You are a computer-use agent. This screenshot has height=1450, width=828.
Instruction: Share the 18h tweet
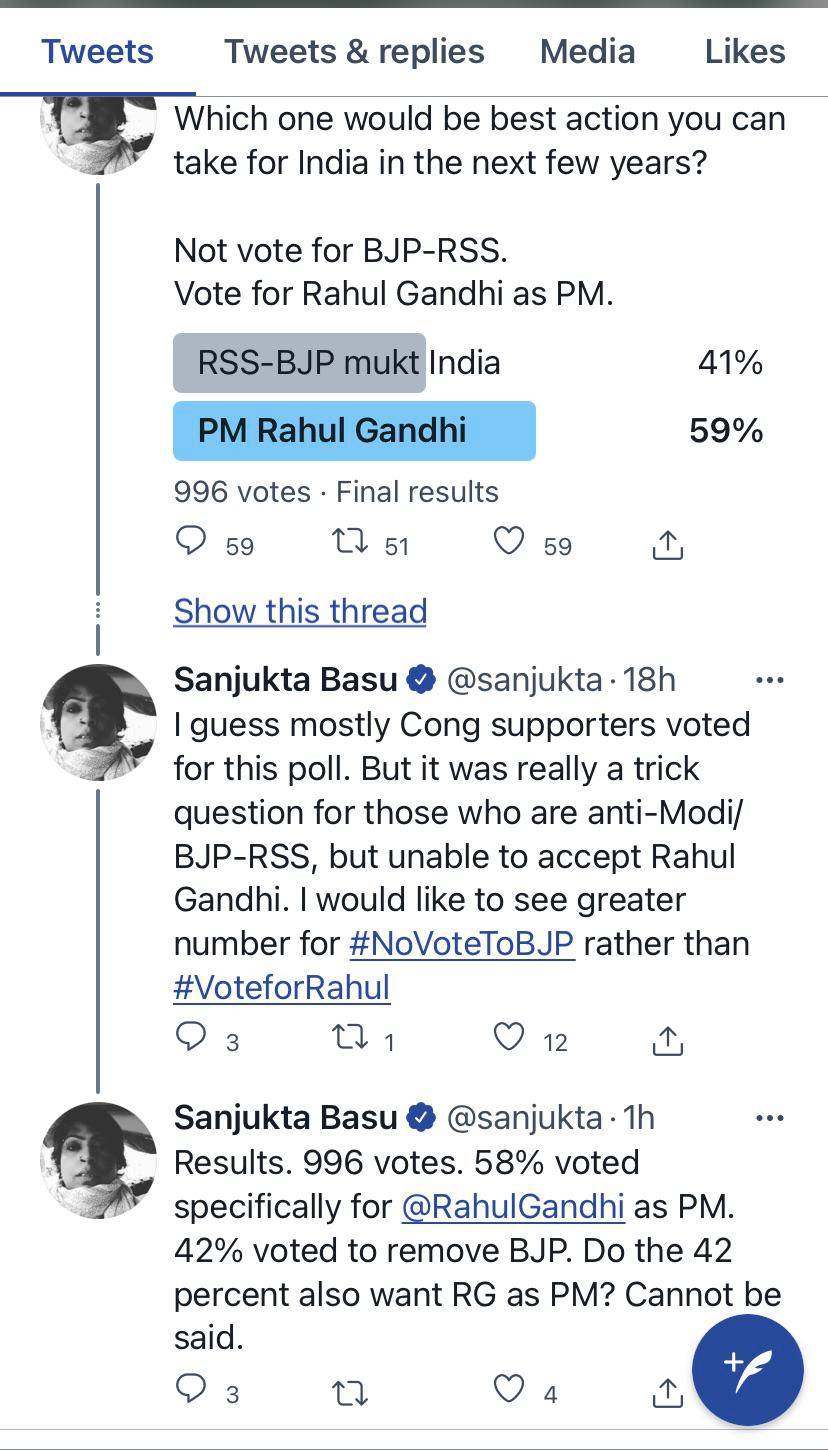tap(667, 1041)
